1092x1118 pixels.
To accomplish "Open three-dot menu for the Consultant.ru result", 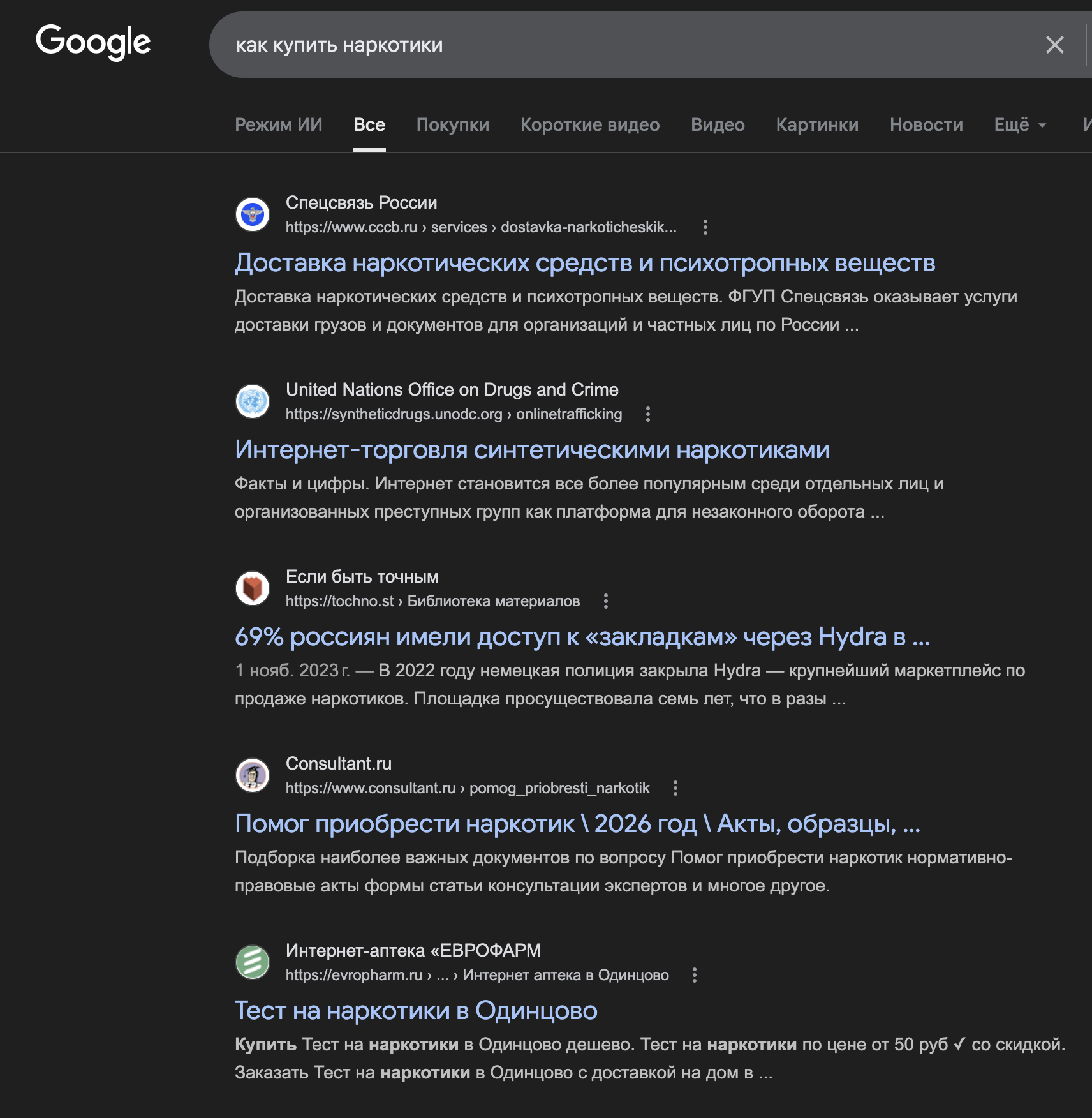I will pyautogui.click(x=675, y=788).
